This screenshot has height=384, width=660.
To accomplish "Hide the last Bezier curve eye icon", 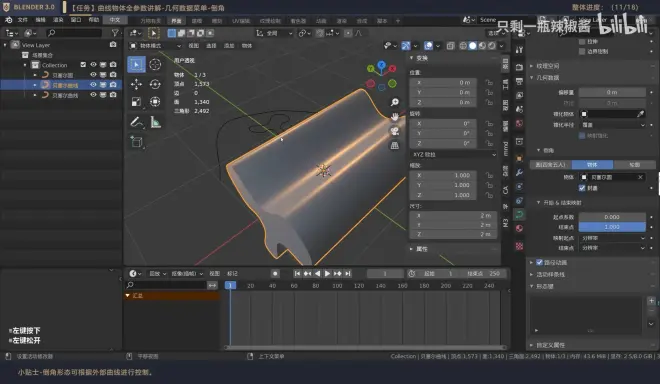I will [x=93, y=95].
